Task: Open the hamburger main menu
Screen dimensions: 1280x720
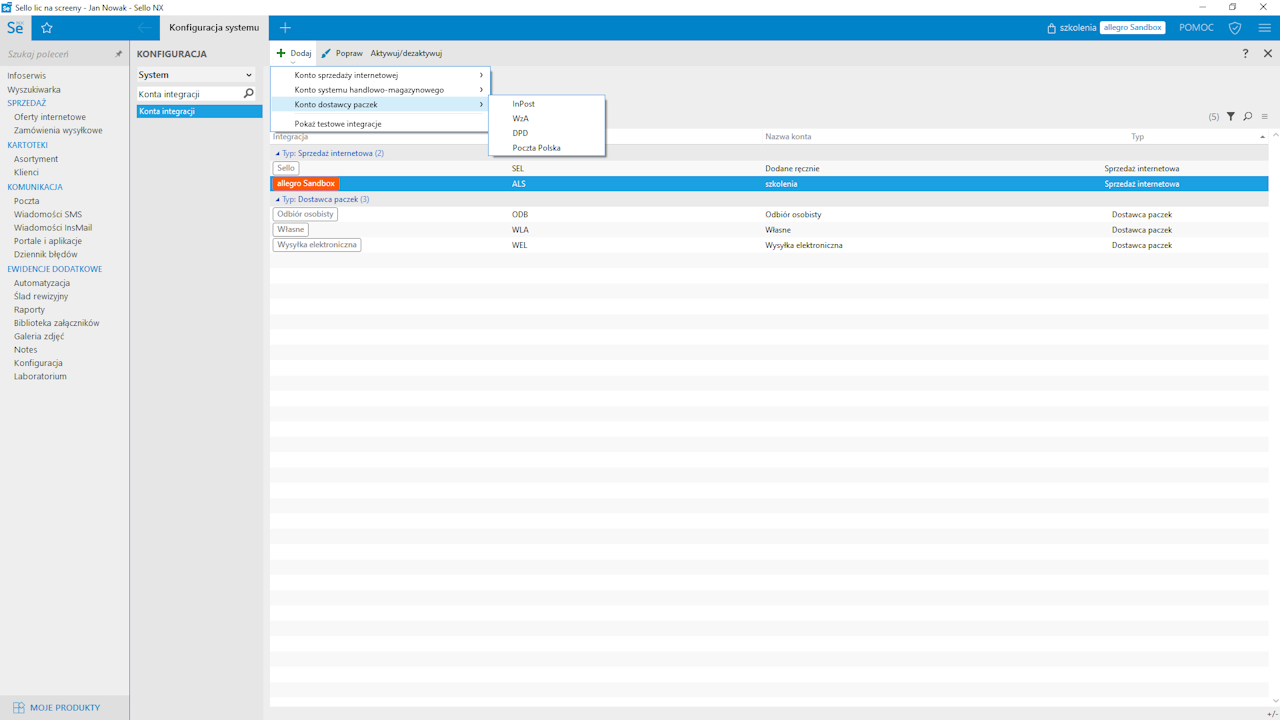Action: [x=1264, y=28]
